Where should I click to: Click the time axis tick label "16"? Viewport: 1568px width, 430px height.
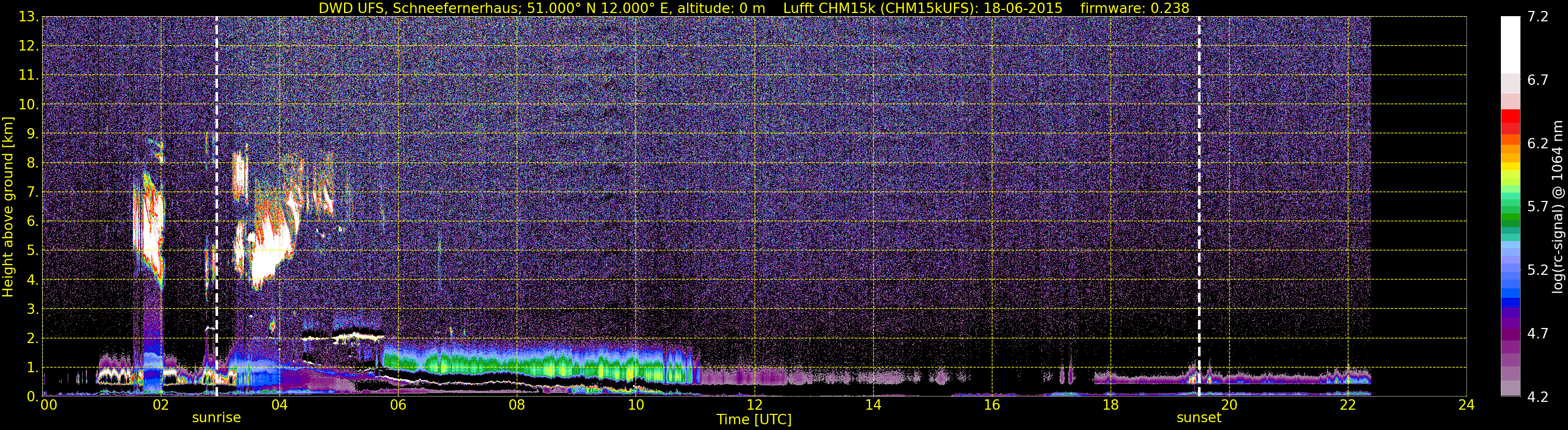[991, 406]
